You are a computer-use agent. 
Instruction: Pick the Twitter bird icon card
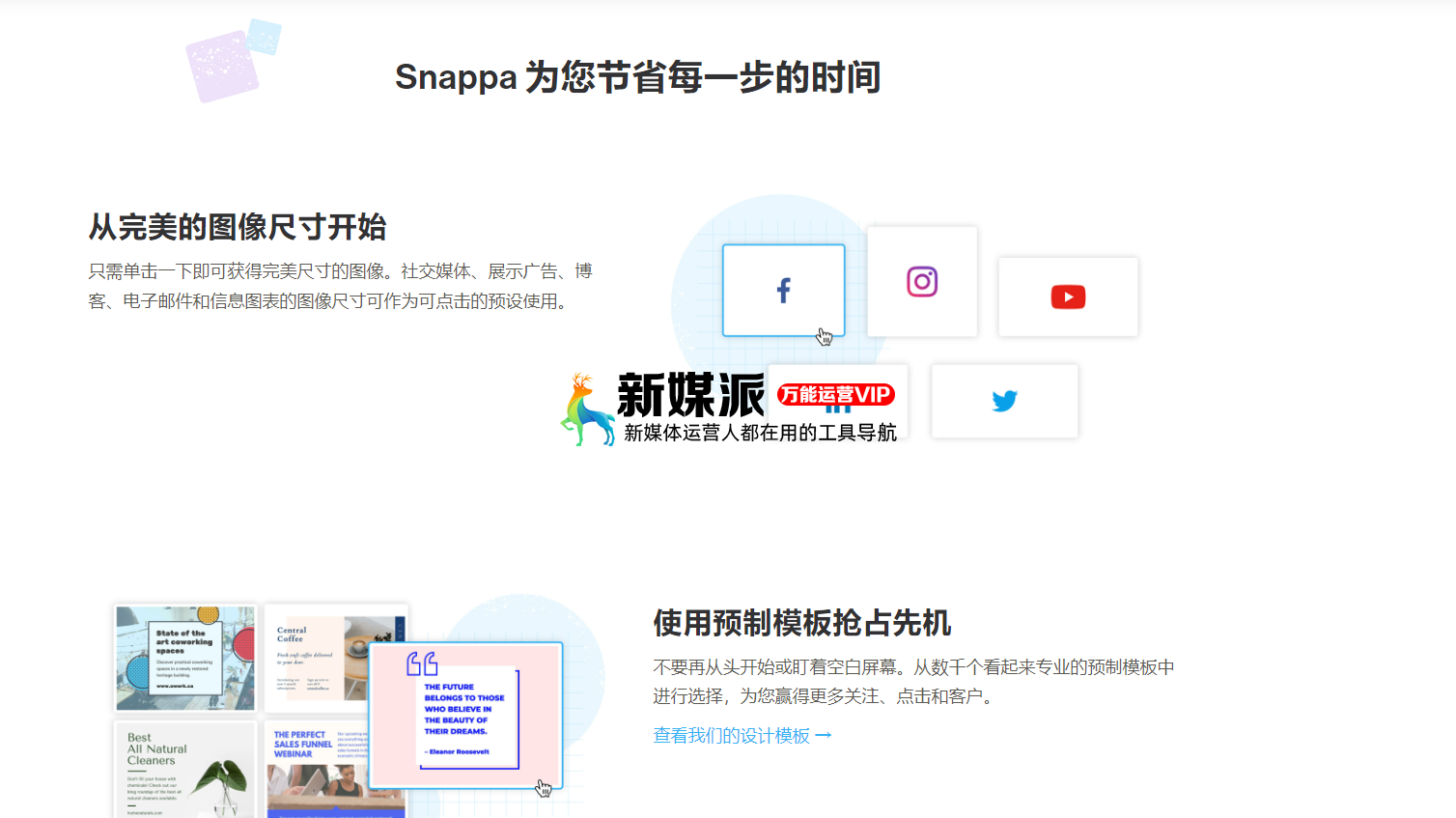1004,401
